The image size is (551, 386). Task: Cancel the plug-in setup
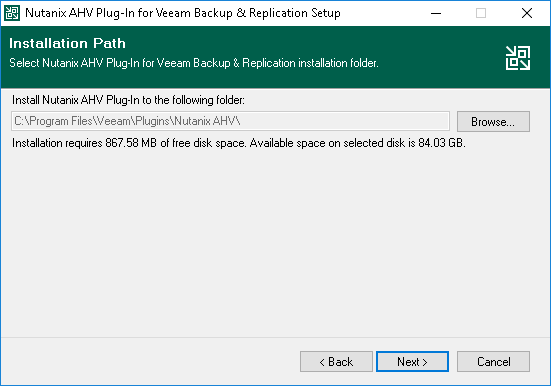pyautogui.click(x=493, y=361)
